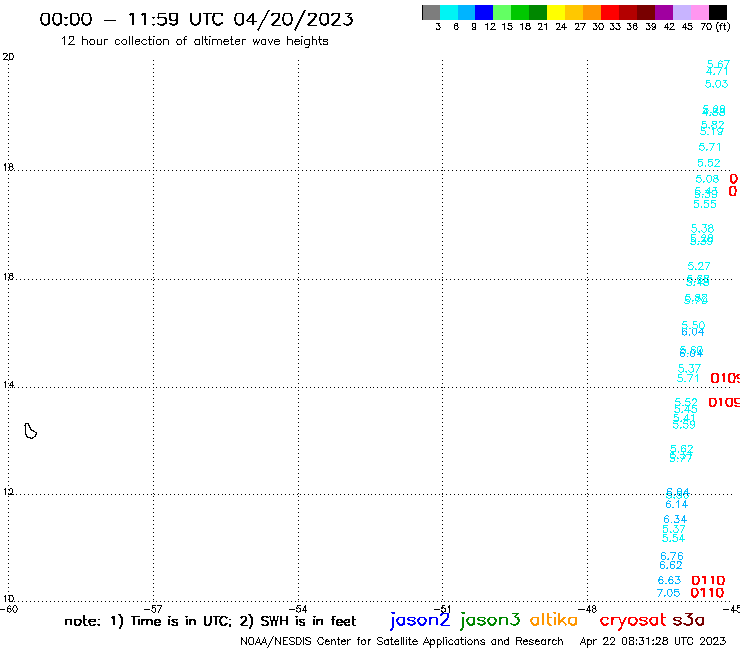Click the note 'Time is in UTC'

181,621
